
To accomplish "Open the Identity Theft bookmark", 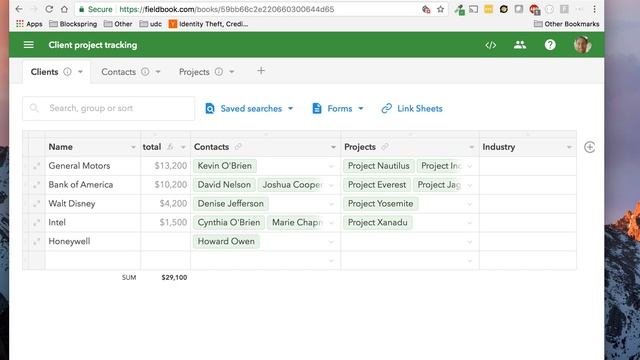I will coord(208,24).
